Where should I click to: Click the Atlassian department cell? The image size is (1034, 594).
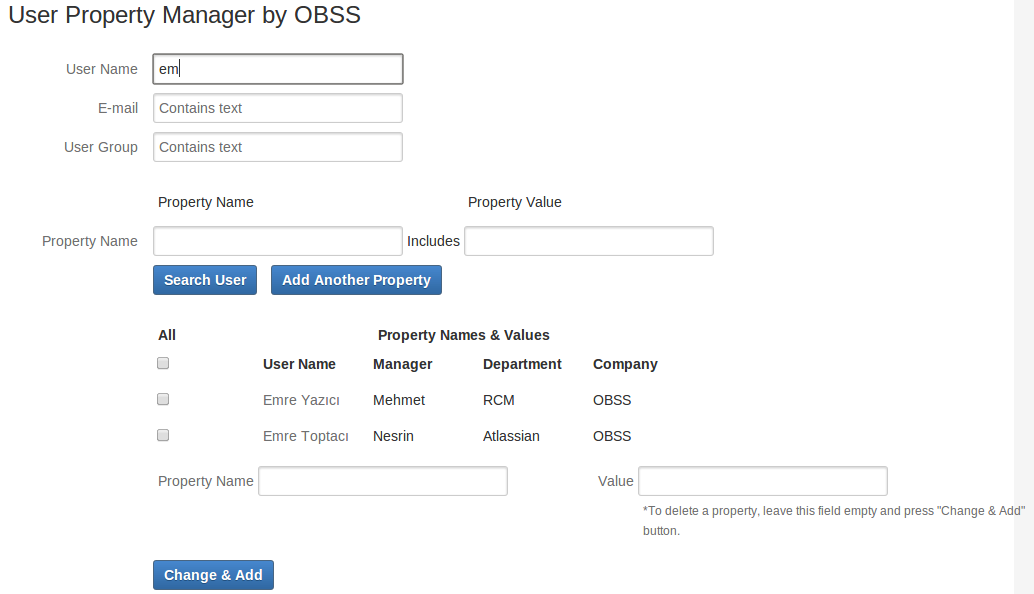tap(511, 436)
